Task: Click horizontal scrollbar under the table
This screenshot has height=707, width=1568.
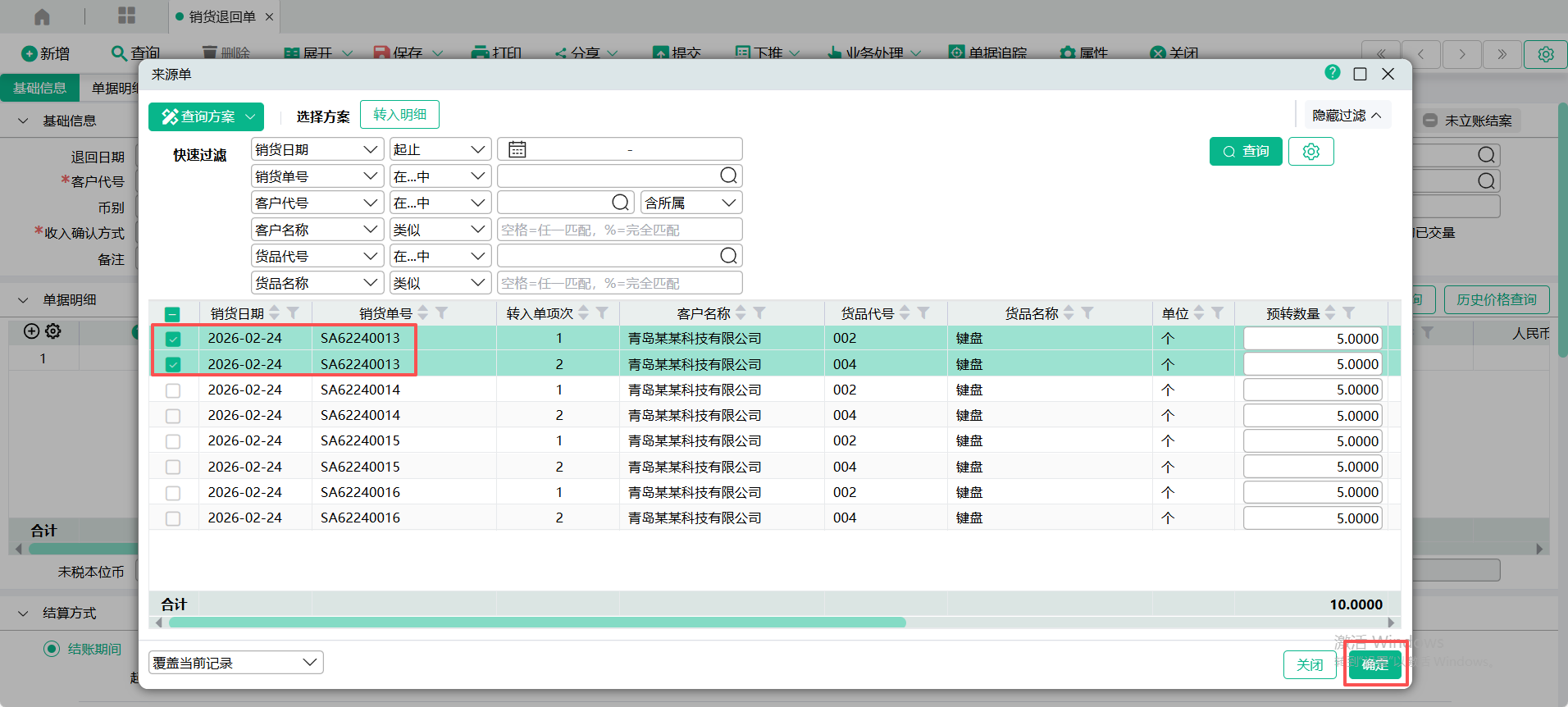Action: click(x=537, y=623)
